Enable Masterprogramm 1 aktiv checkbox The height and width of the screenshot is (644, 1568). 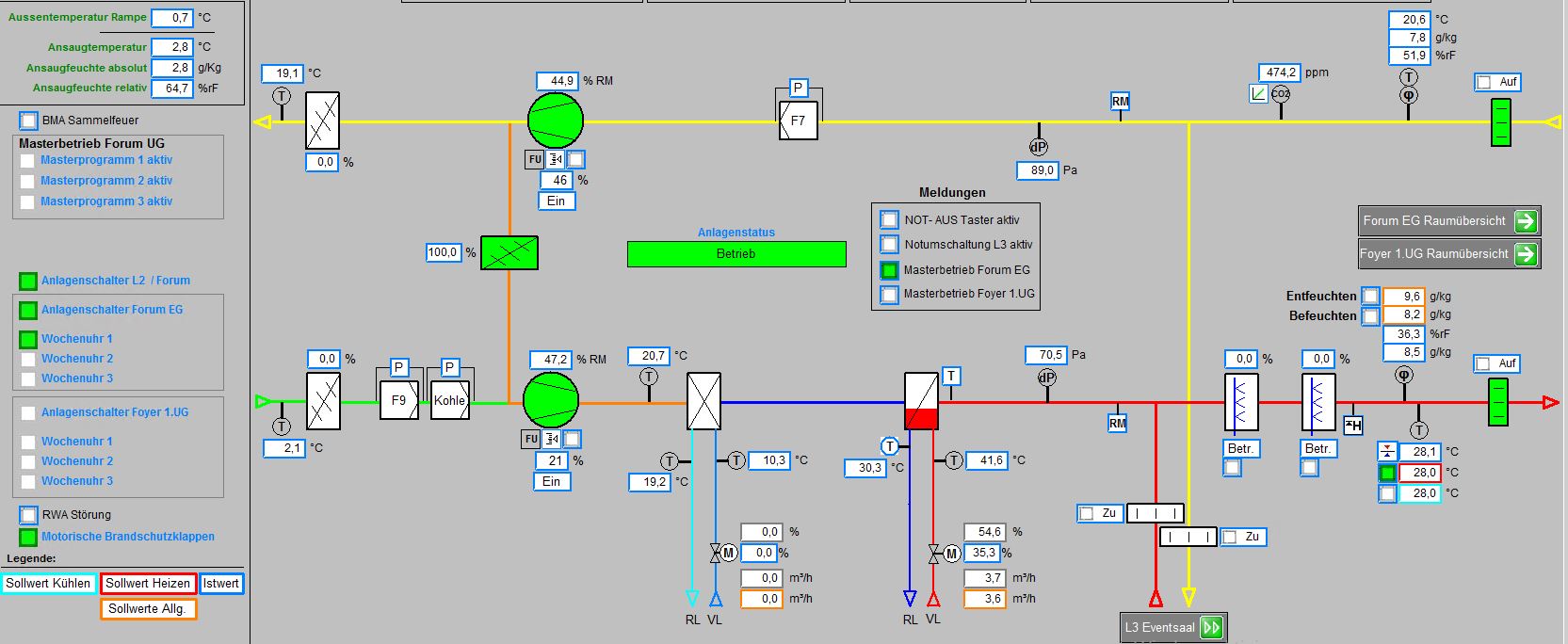pos(27,161)
